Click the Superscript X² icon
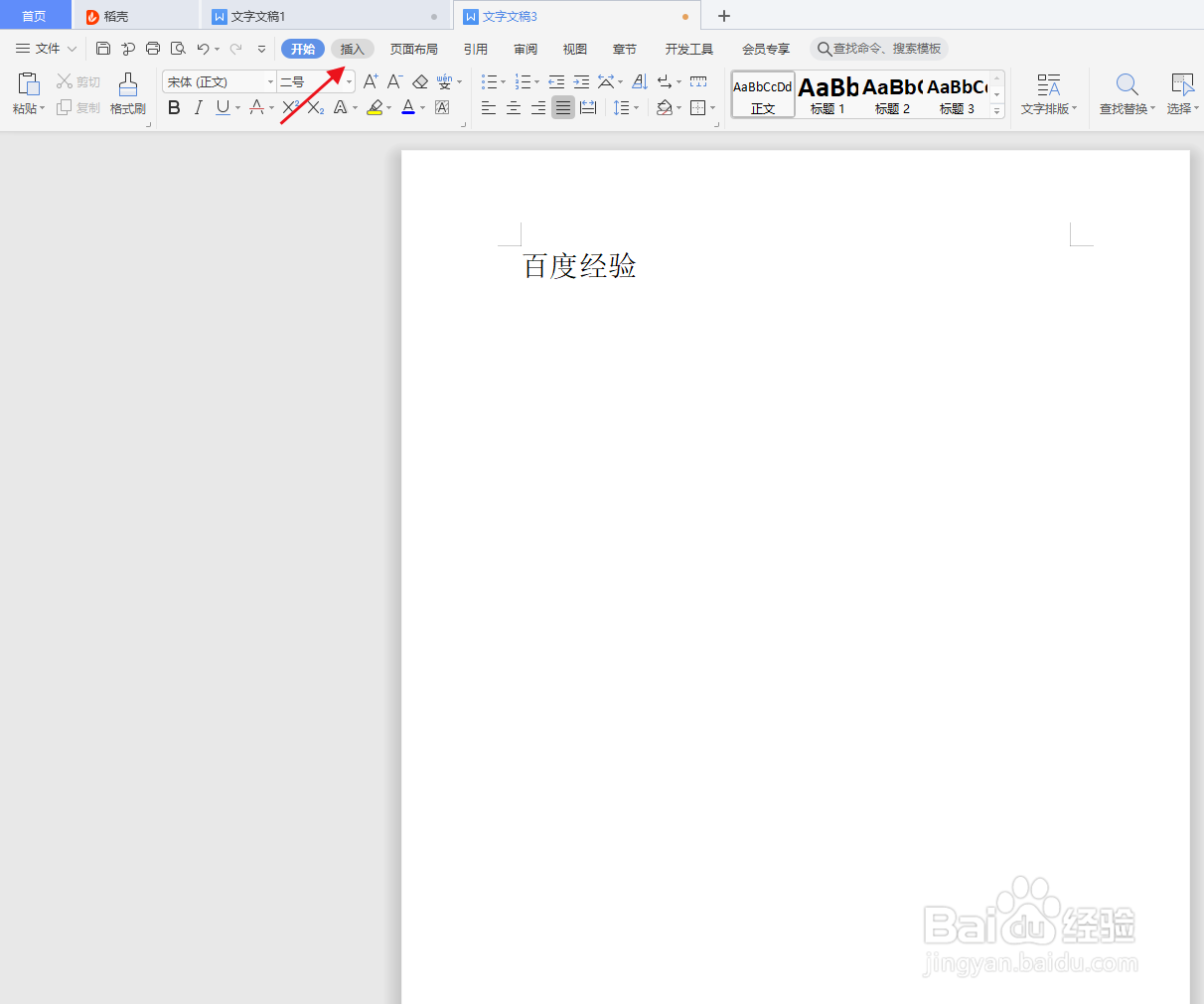The height and width of the screenshot is (1004, 1204). click(290, 107)
